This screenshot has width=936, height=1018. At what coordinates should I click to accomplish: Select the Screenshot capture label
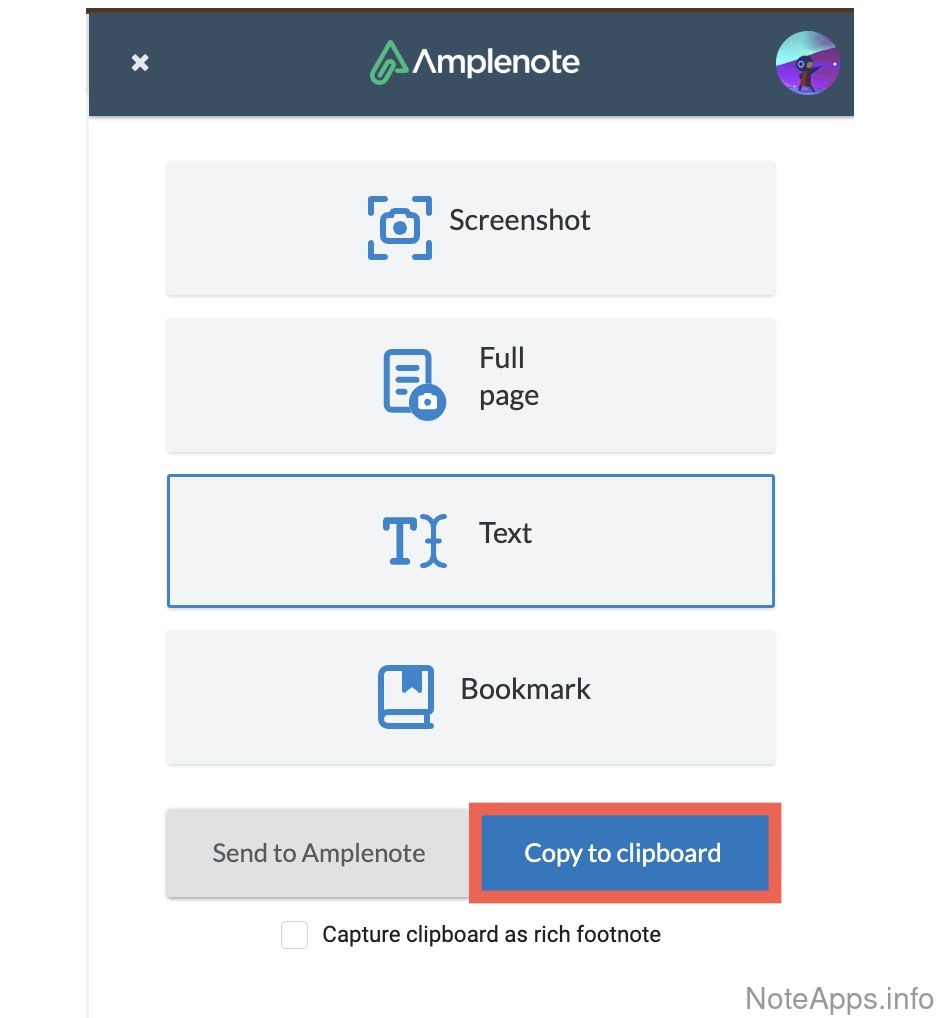pyautogui.click(x=519, y=220)
